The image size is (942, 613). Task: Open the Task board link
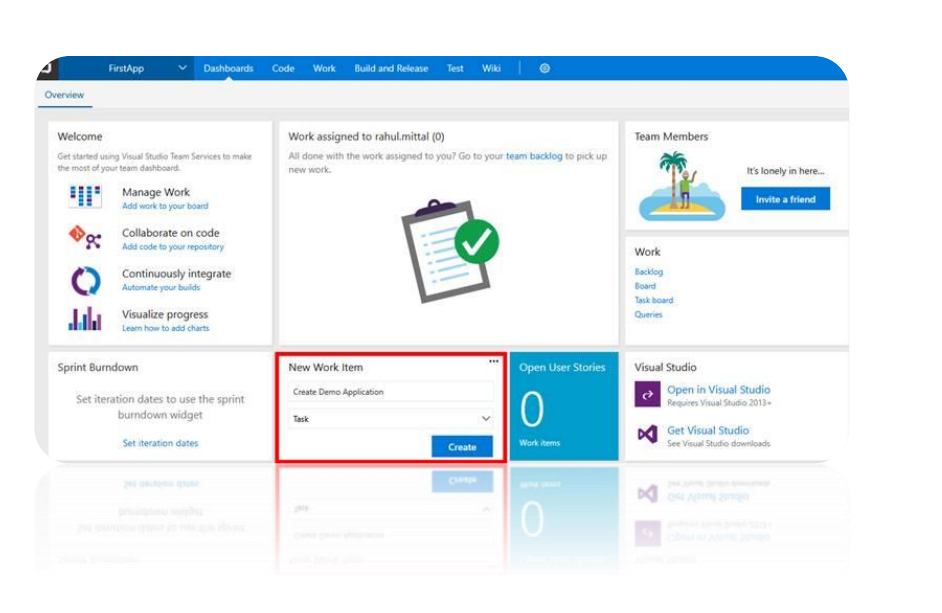click(x=654, y=300)
